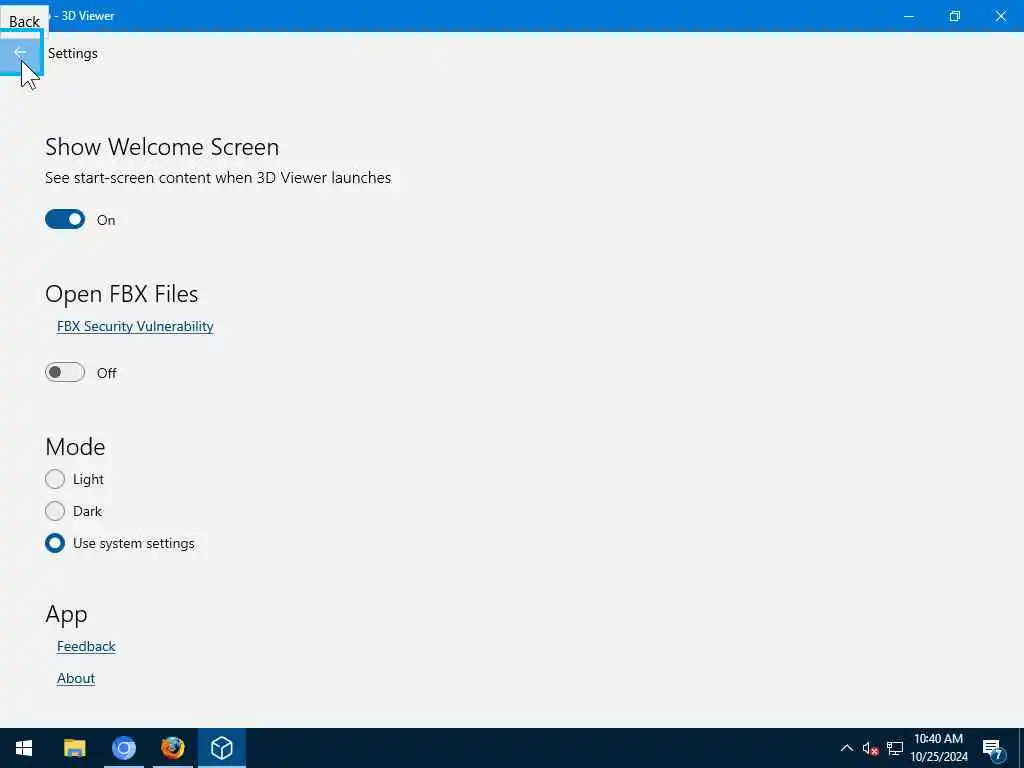Close the 3D Viewer window
The height and width of the screenshot is (768, 1024).
[1000, 16]
